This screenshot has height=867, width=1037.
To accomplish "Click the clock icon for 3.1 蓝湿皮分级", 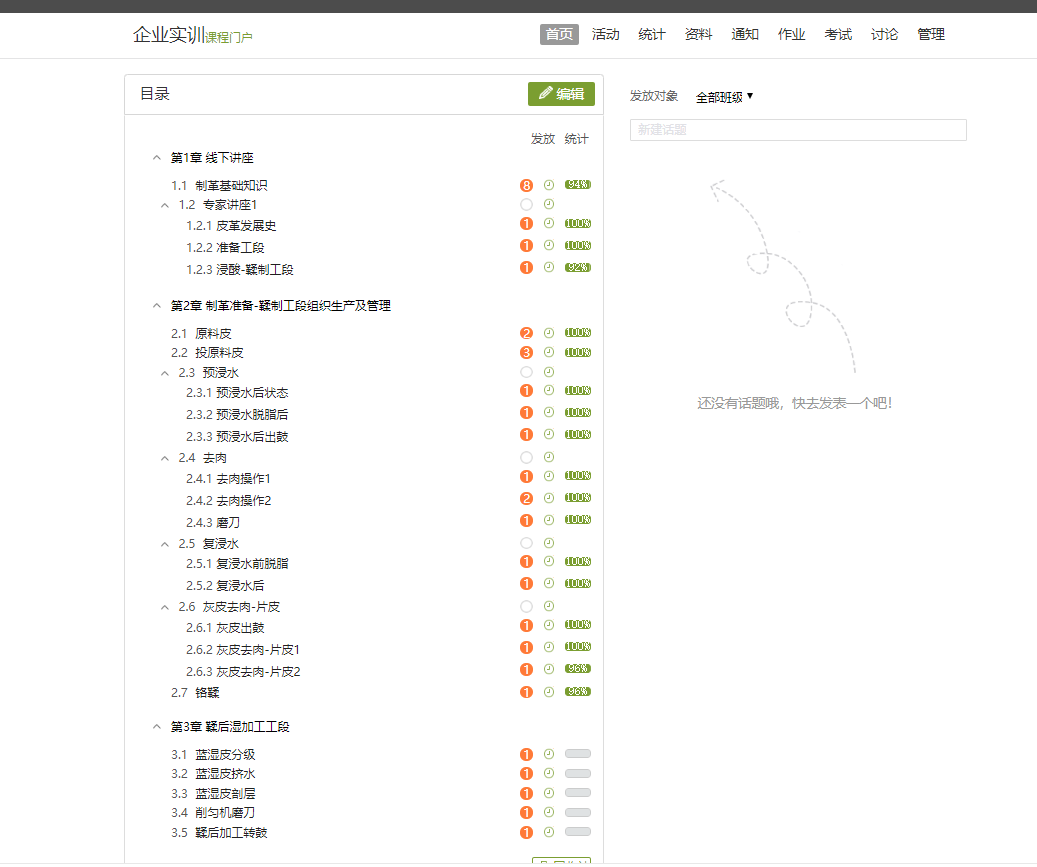I will [x=548, y=754].
